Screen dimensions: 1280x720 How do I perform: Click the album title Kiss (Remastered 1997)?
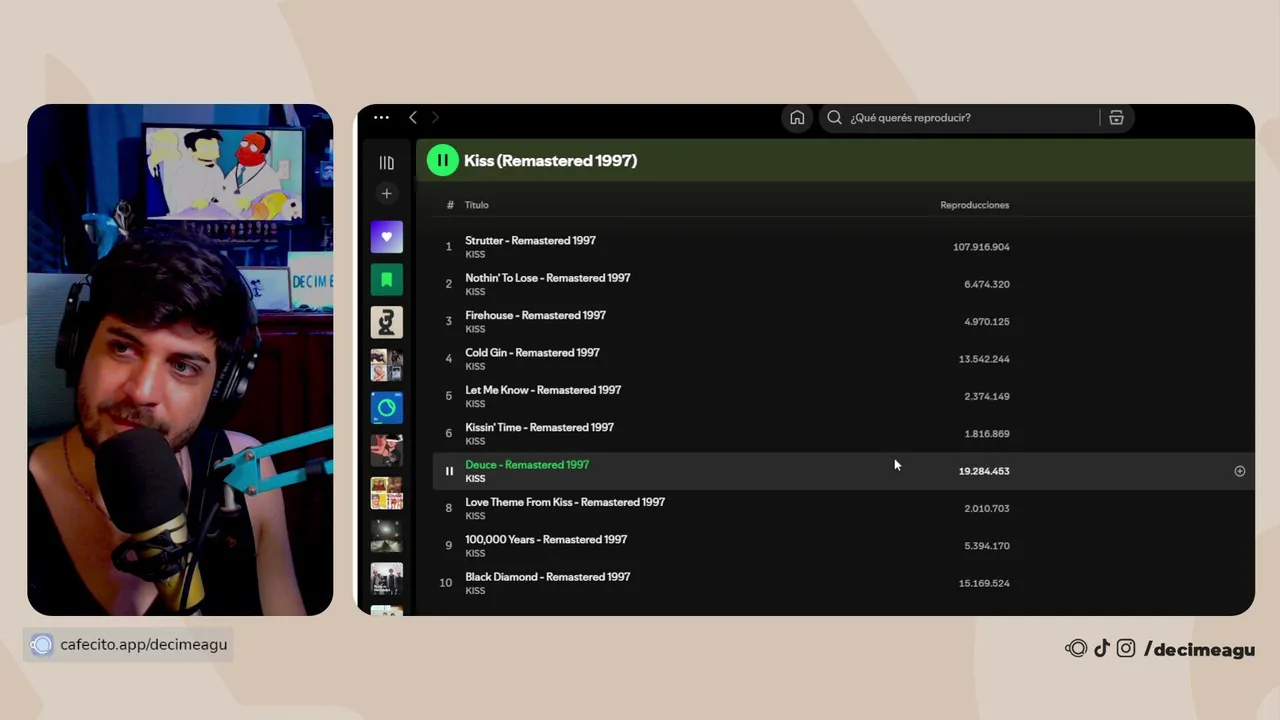coord(550,161)
